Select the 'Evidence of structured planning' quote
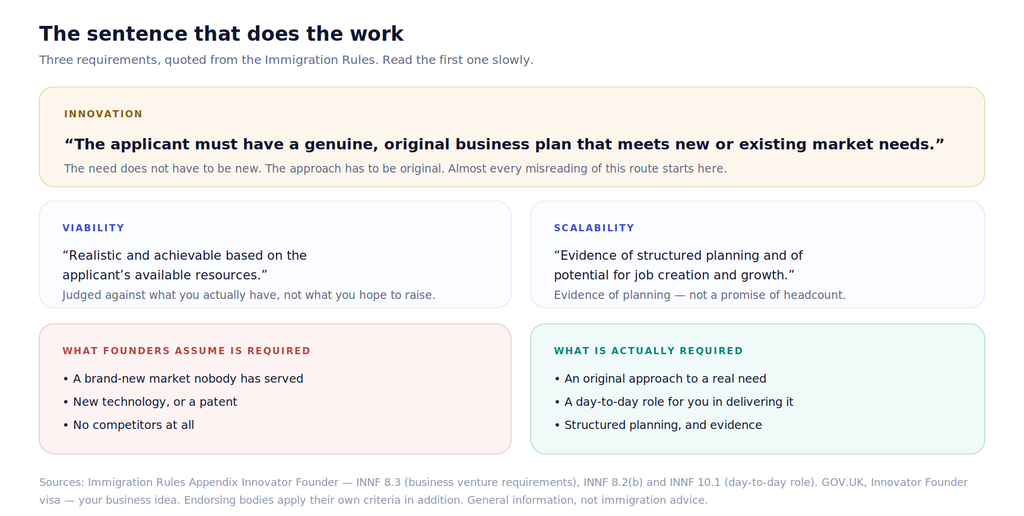Image resolution: width=1024 pixels, height=516 pixels. pos(679,265)
